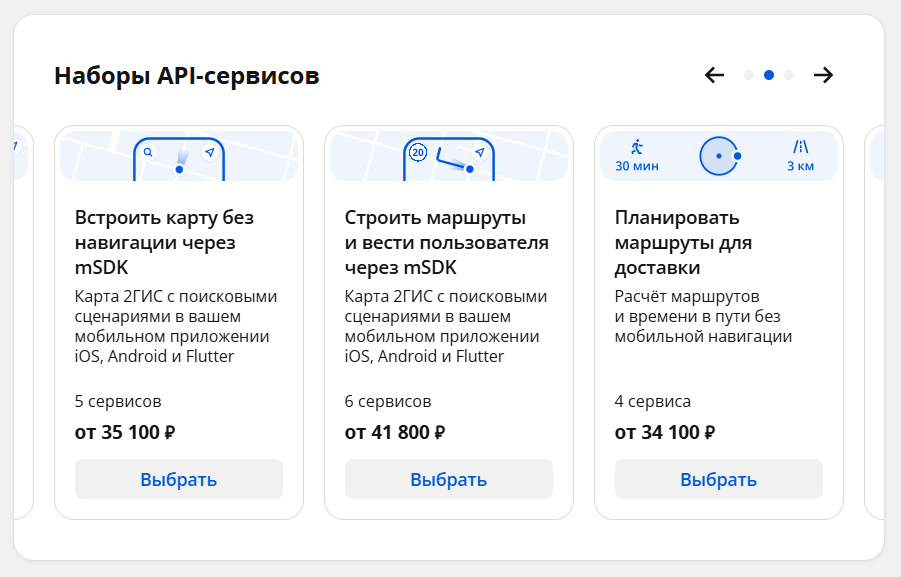Select the first carousel pagination dot

[749, 75]
